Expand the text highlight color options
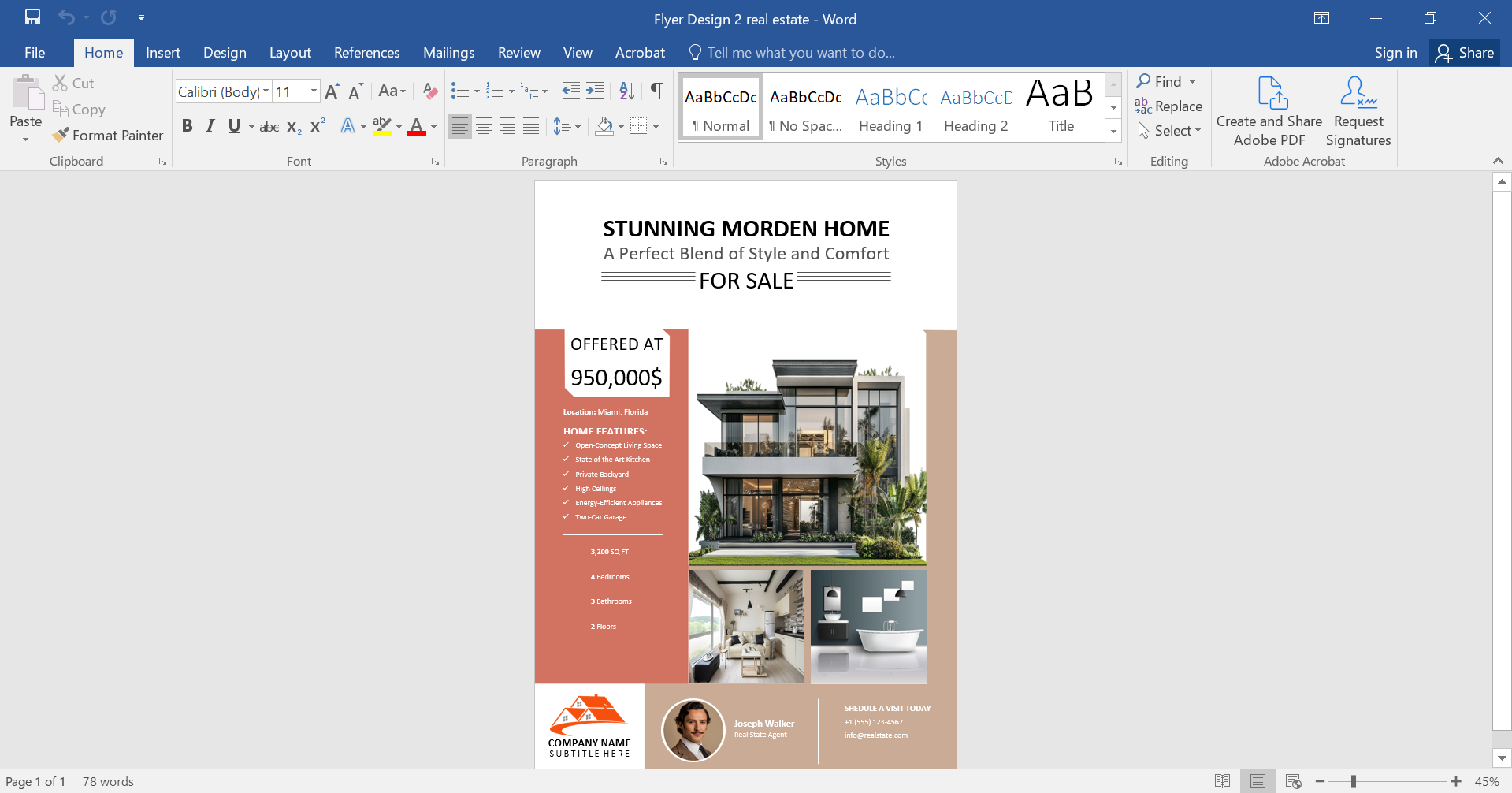Viewport: 1512px width, 793px height. tap(398, 126)
